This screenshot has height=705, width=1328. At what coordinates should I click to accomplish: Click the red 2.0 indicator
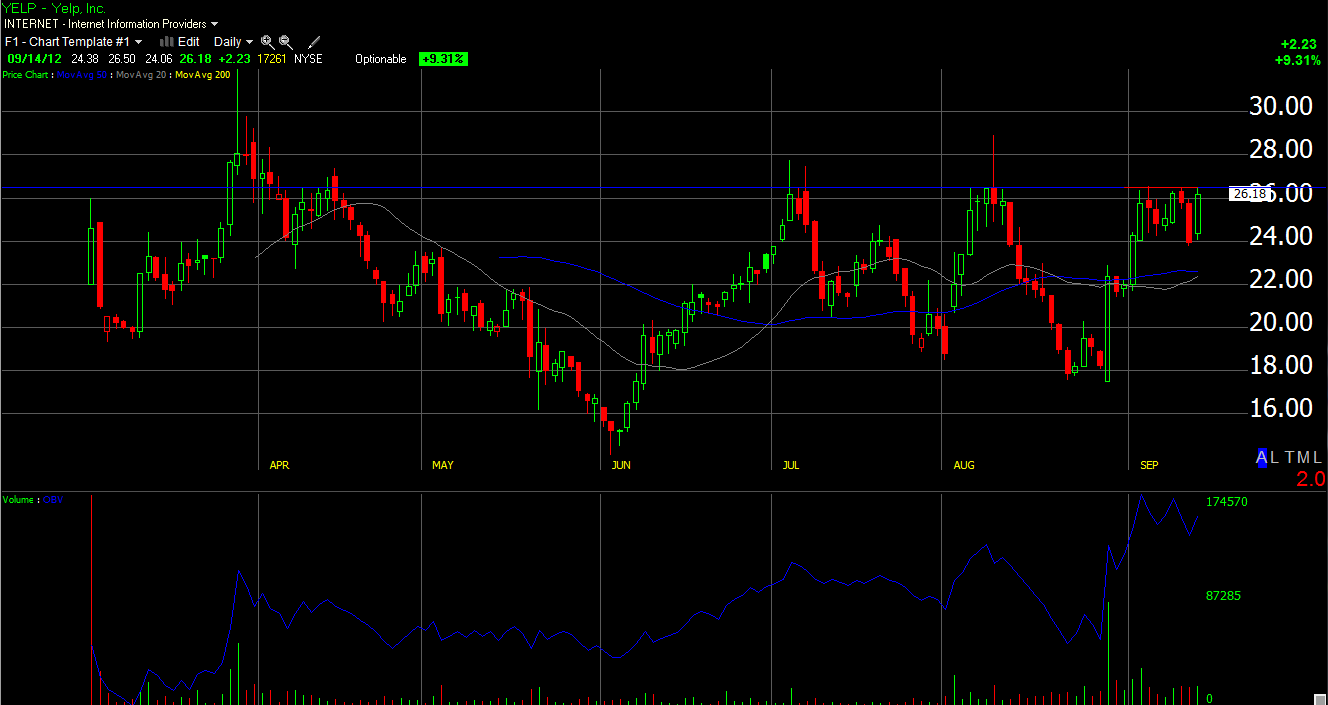click(x=1310, y=479)
